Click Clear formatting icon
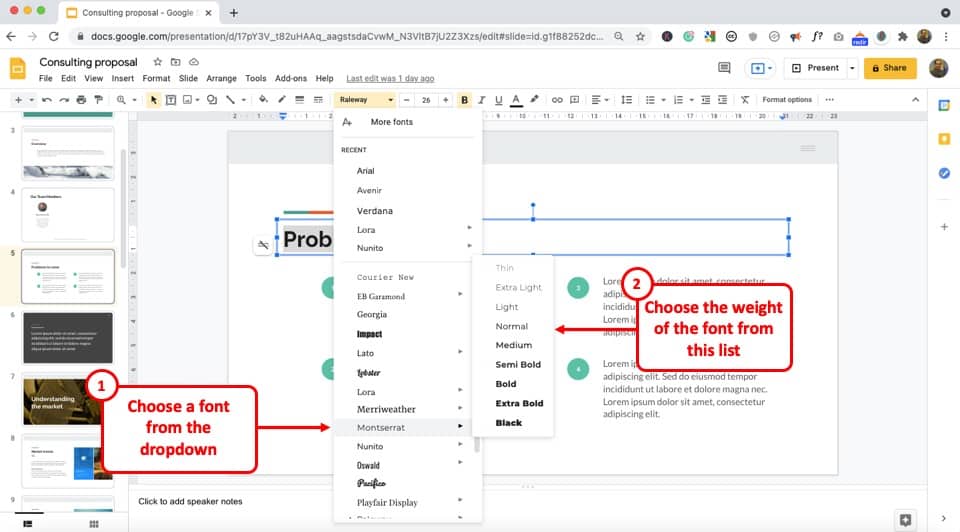Viewport: 960px width, 532px height. click(x=744, y=100)
